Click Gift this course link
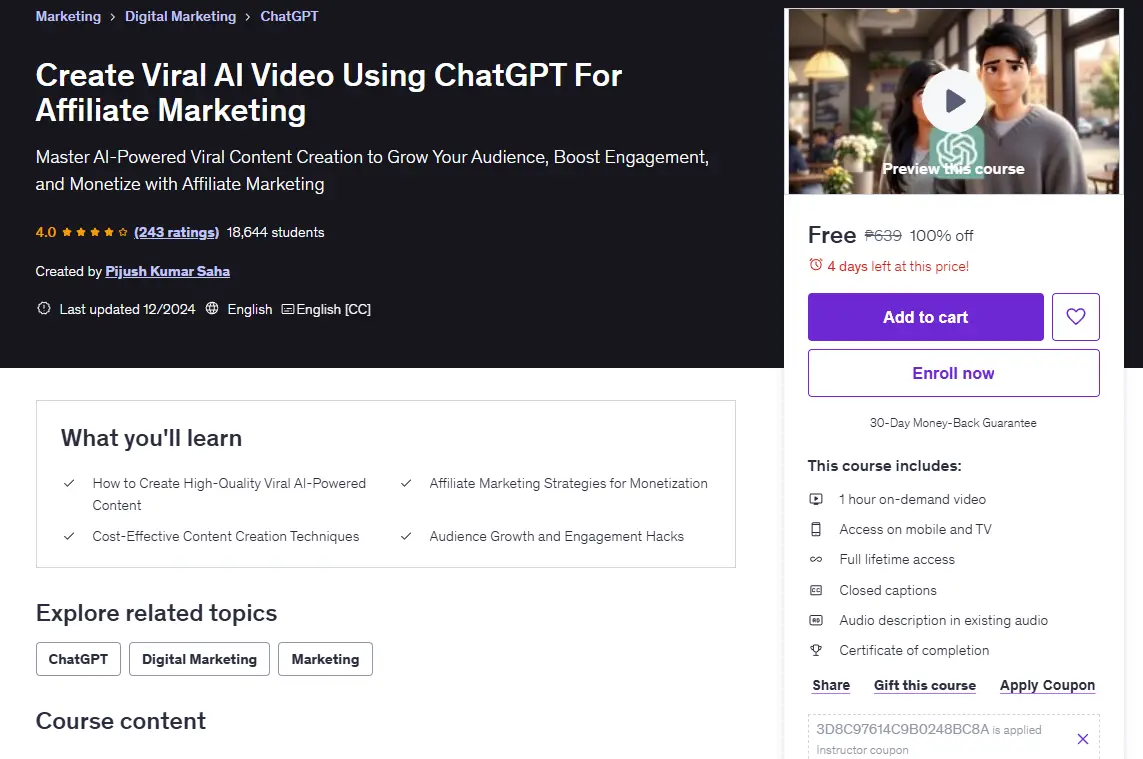The width and height of the screenshot is (1143, 759). tap(925, 685)
